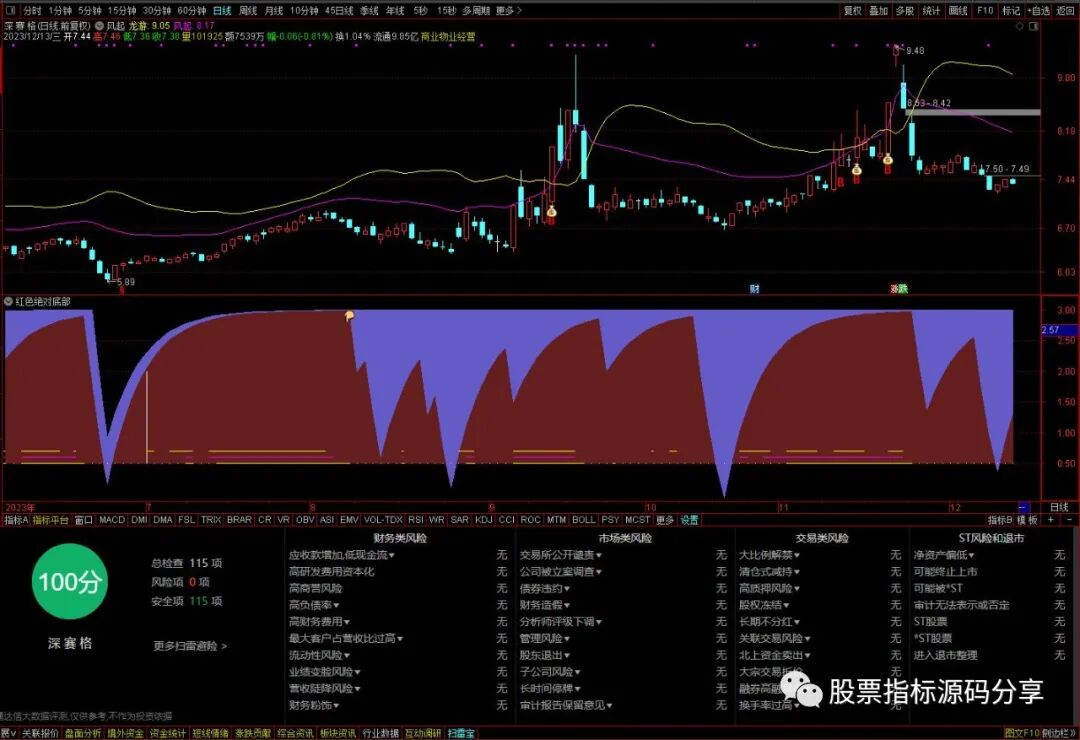Switch to 分时 chart period
The image size is (1080, 740).
coord(32,10)
